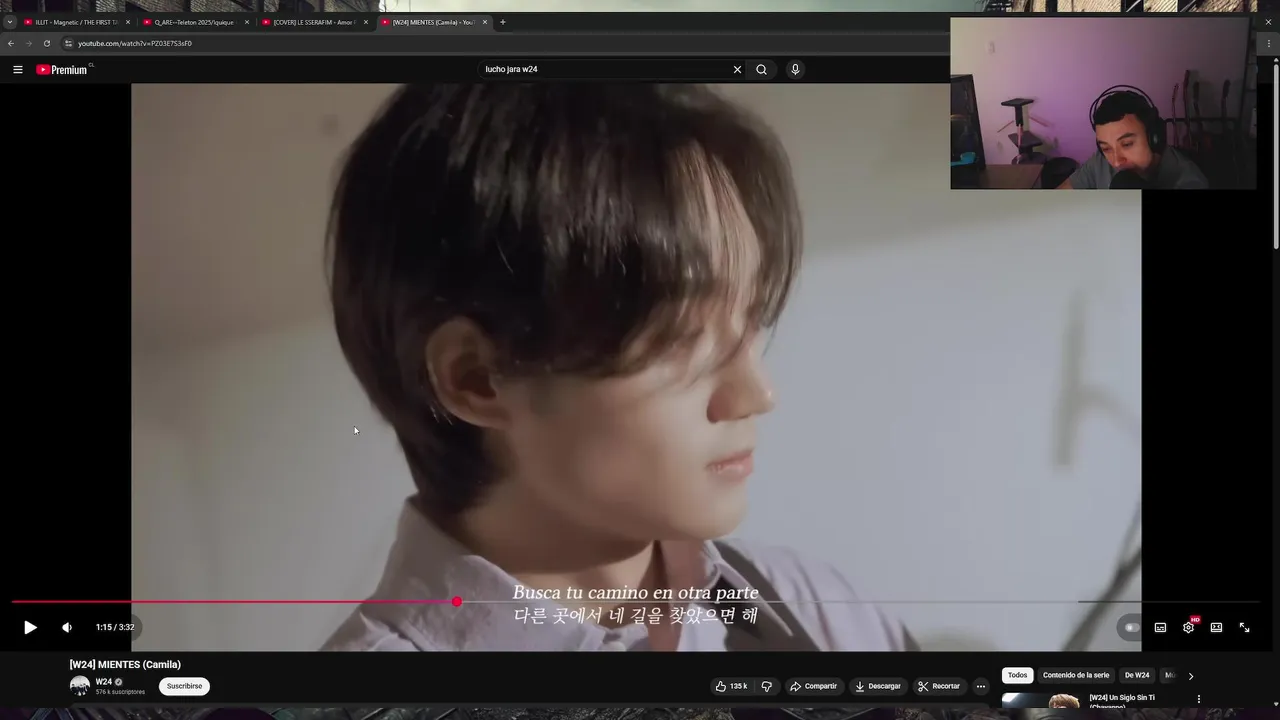Open the W24 channel name link

click(104, 682)
